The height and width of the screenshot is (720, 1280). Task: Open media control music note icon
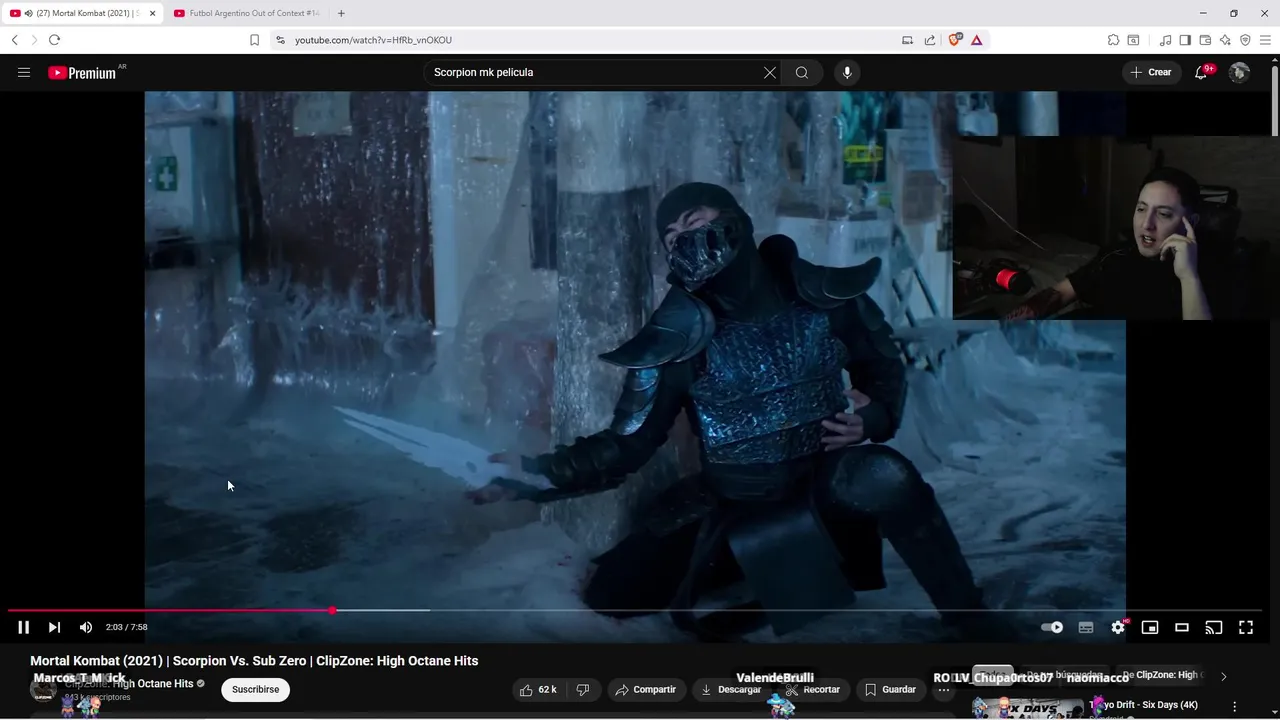point(1165,40)
